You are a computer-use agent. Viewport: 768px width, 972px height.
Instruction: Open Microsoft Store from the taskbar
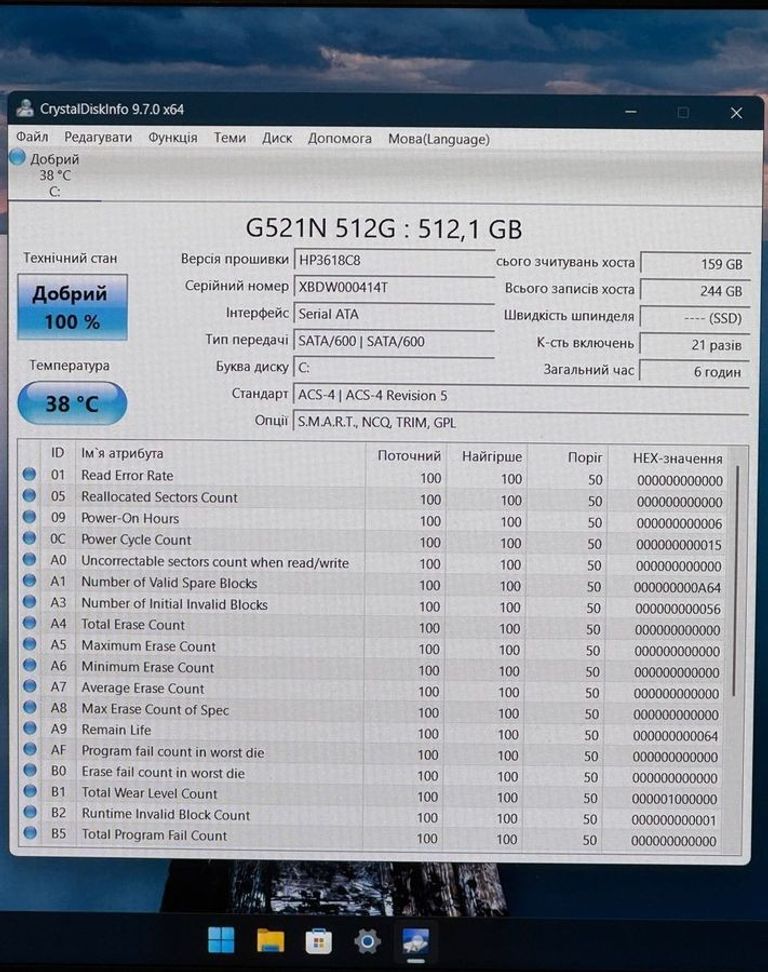(x=318, y=940)
